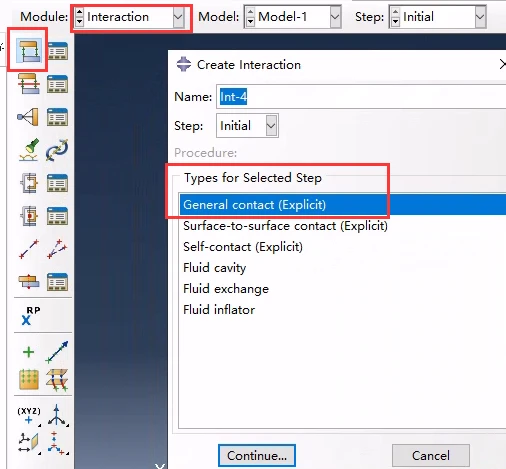
Task: Open the Connector Builder tool
Action: [x=57, y=249]
